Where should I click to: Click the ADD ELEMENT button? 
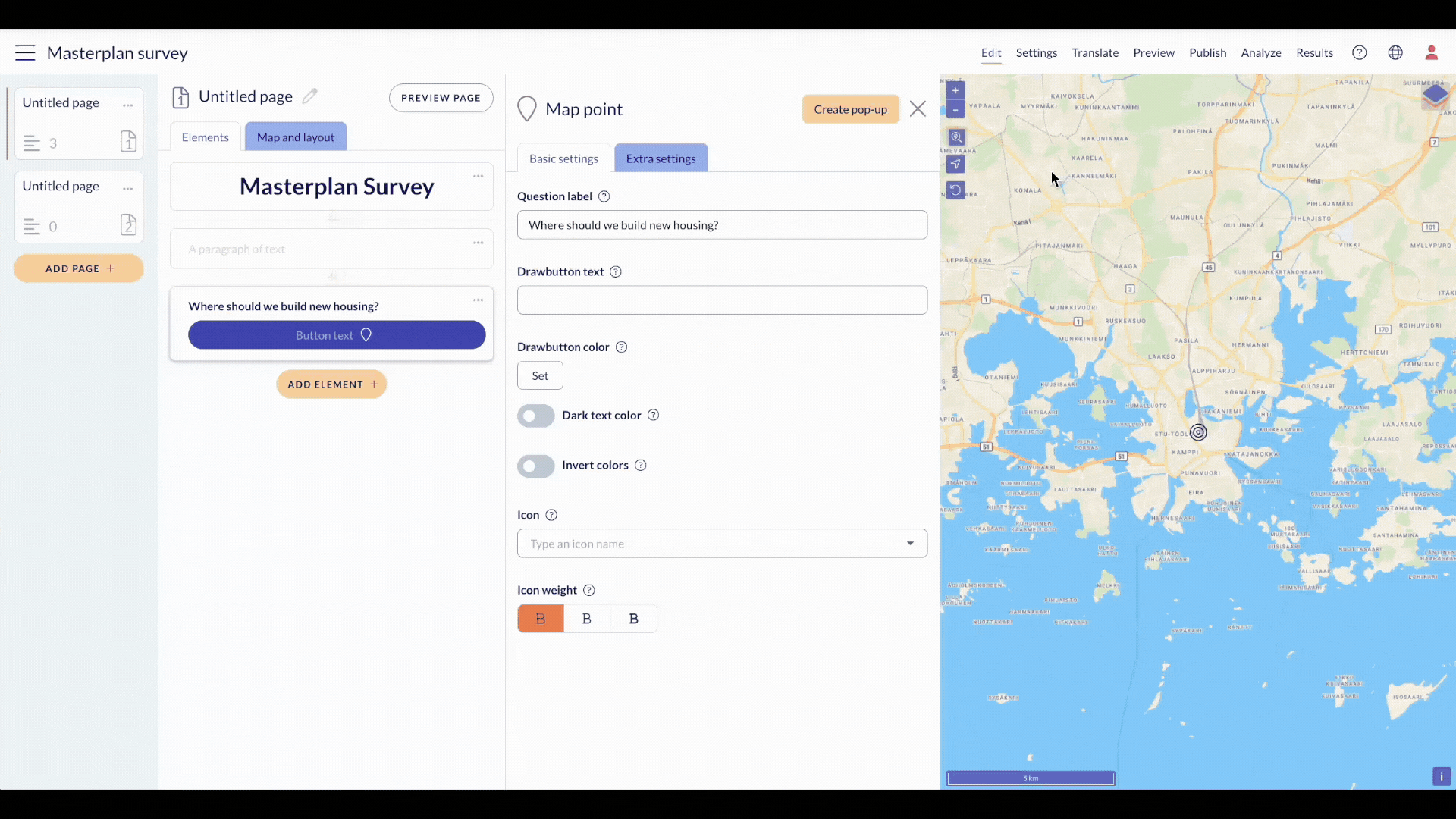(x=331, y=384)
